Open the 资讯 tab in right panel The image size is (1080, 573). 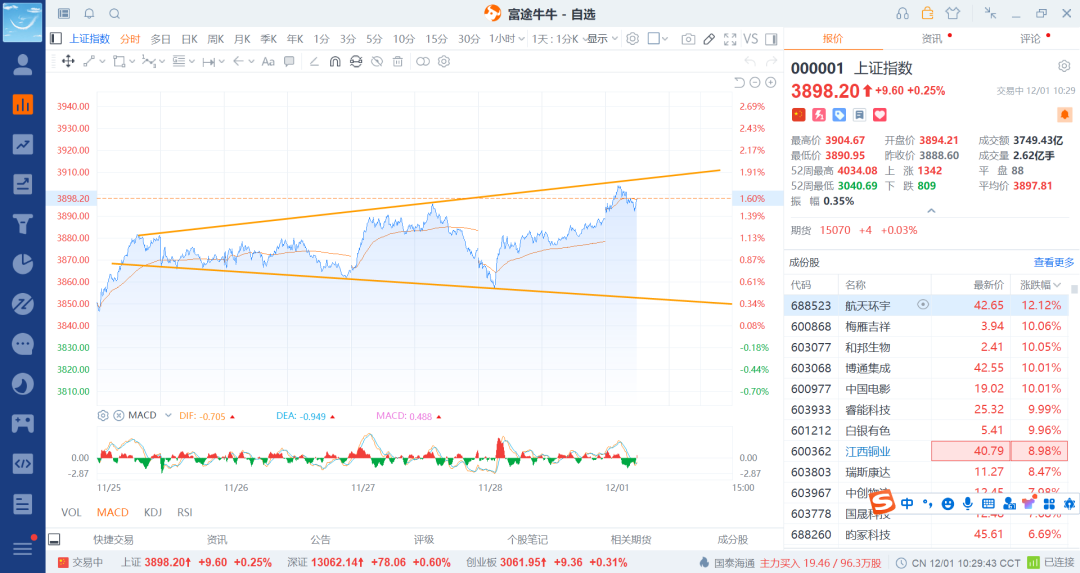click(x=932, y=39)
